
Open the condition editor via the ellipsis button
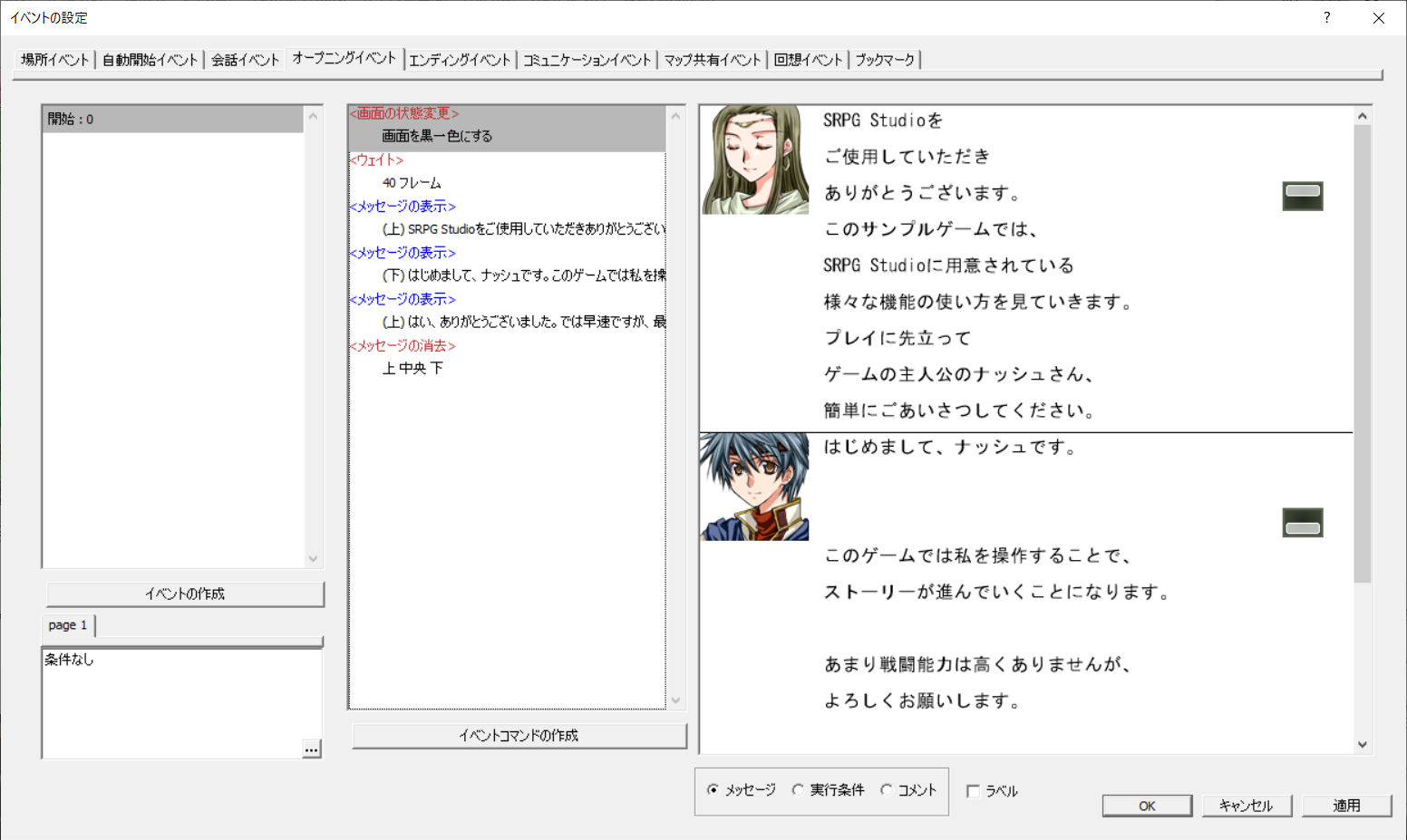pos(312,748)
